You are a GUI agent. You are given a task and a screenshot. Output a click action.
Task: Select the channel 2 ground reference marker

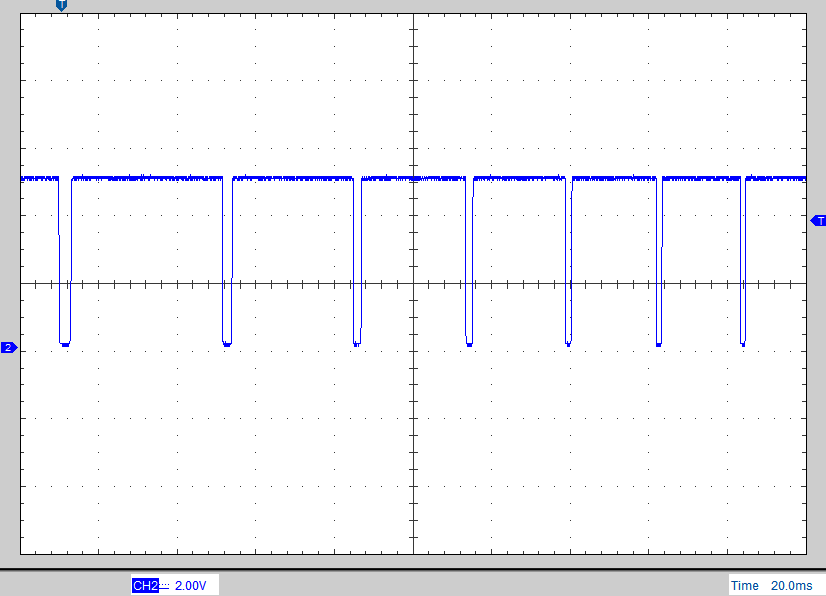coord(9,348)
